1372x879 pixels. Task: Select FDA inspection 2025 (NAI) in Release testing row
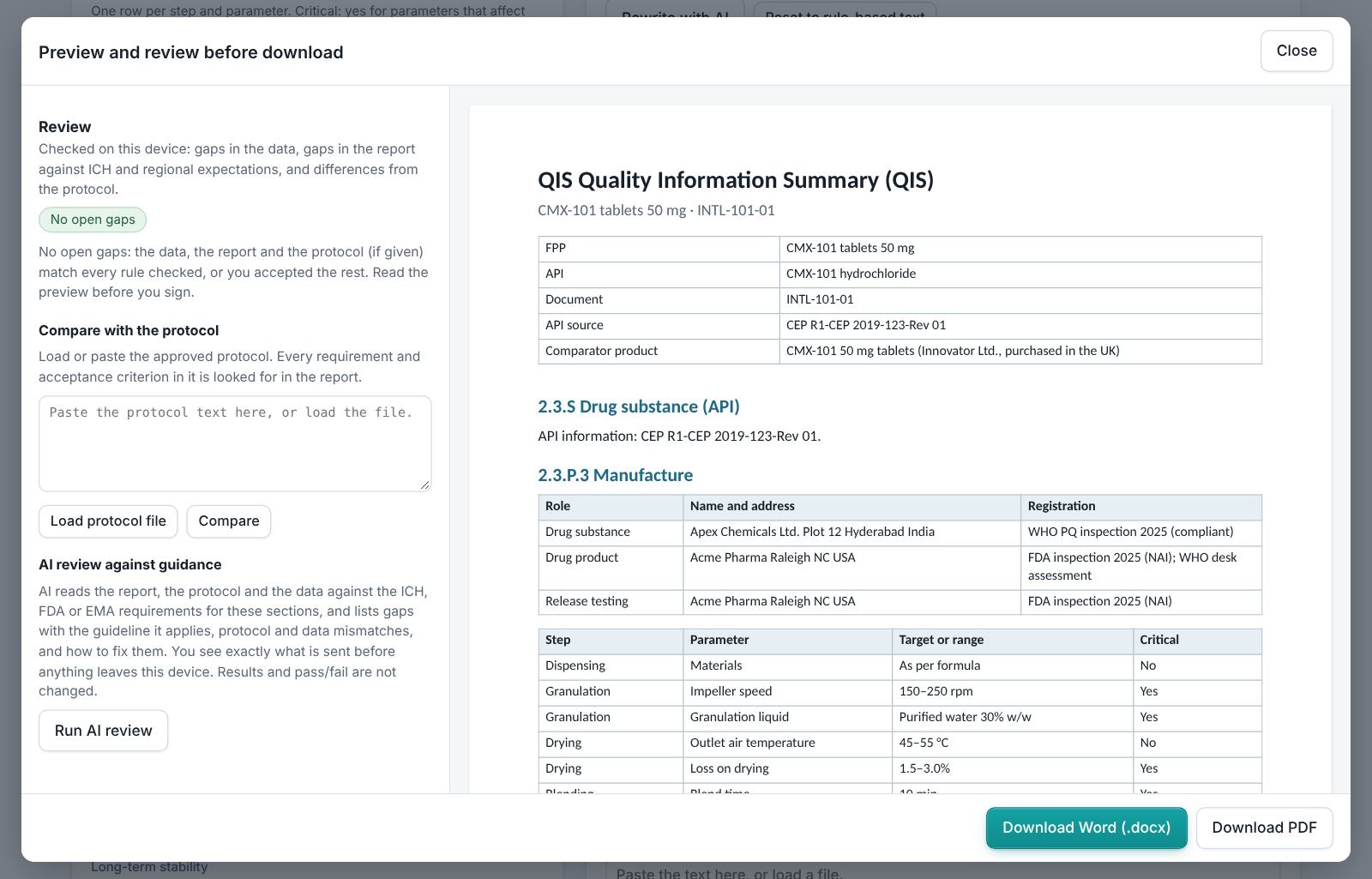pos(1141,602)
